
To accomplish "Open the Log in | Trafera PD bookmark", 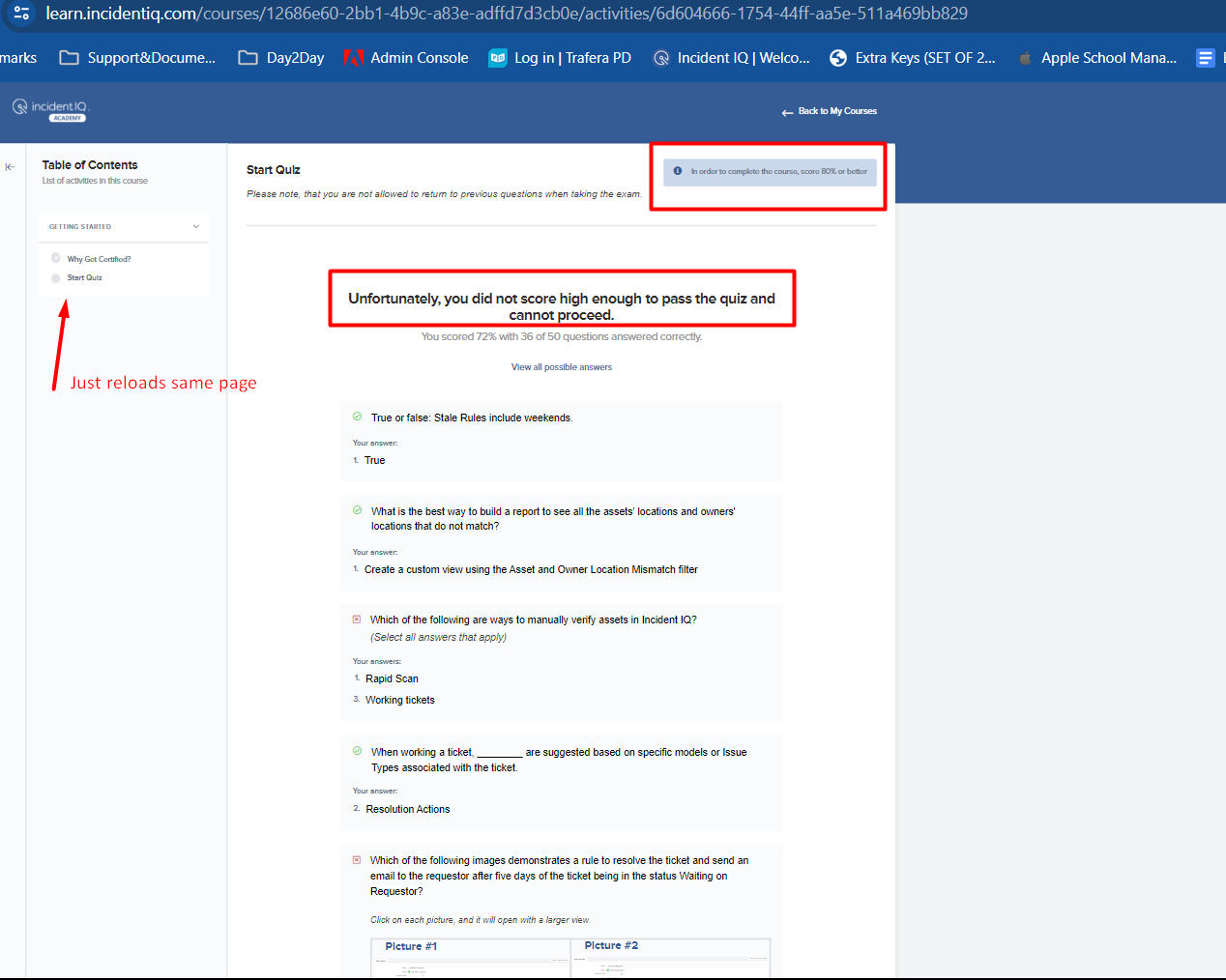I will tap(560, 58).
